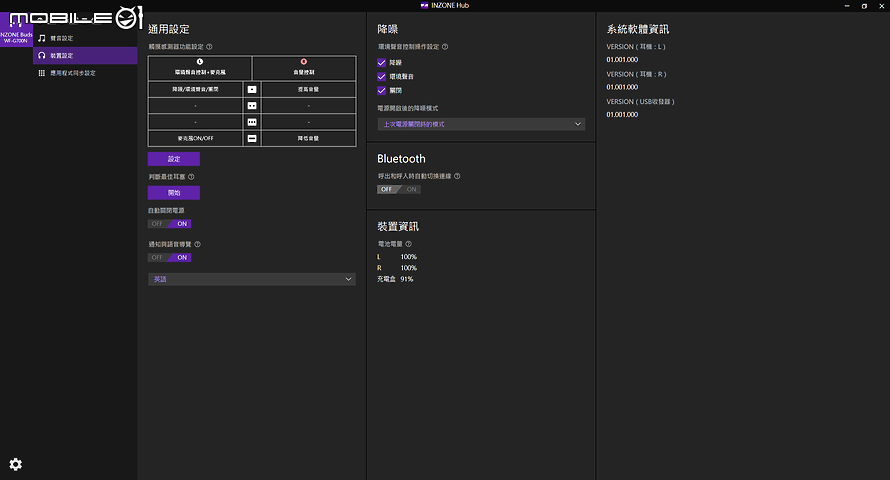The image size is (890, 480).
Task: Click the help icon beside 環境聲音控制操作設定
Action: click(x=445, y=47)
